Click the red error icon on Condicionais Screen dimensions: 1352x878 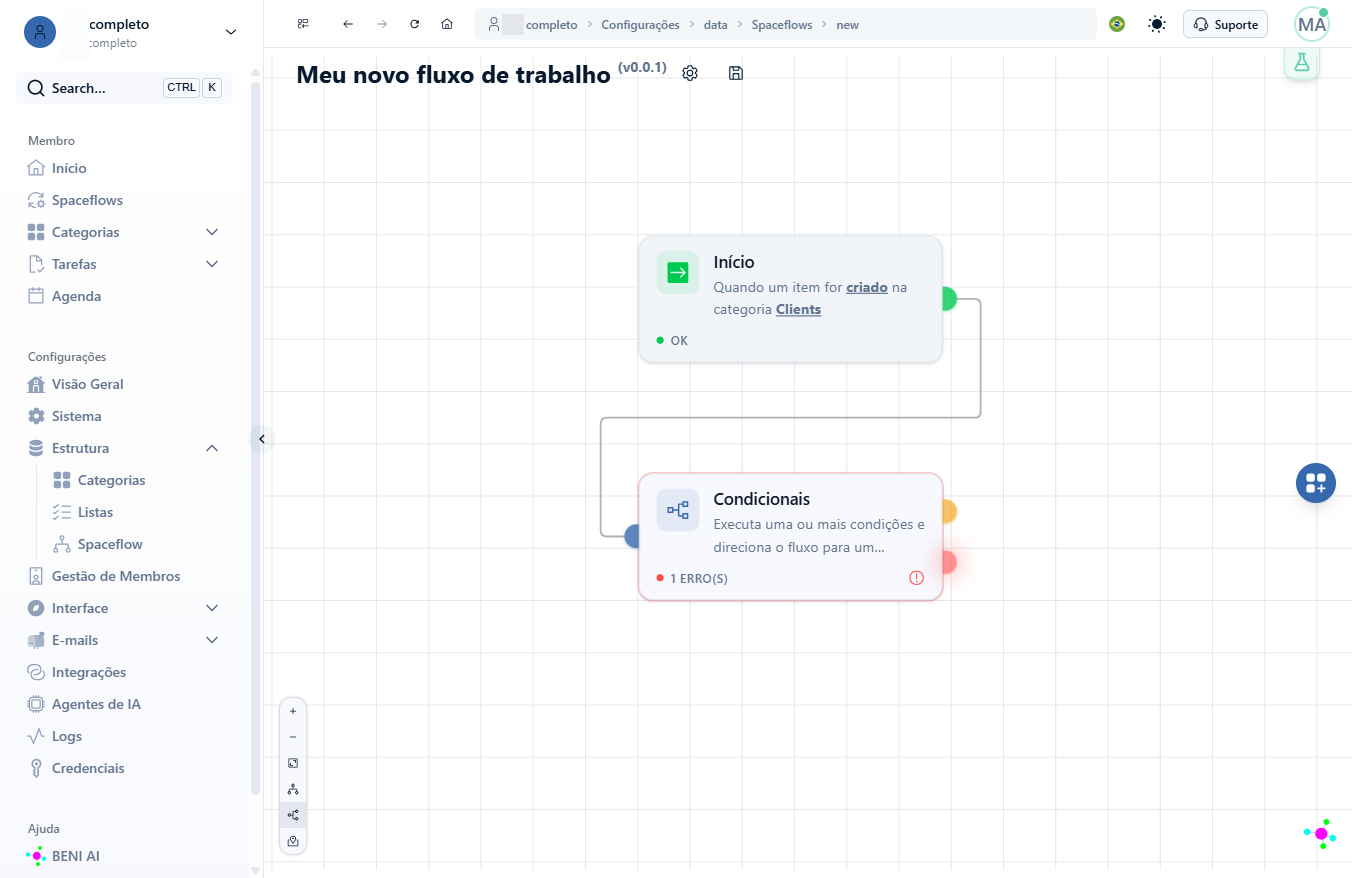916,577
